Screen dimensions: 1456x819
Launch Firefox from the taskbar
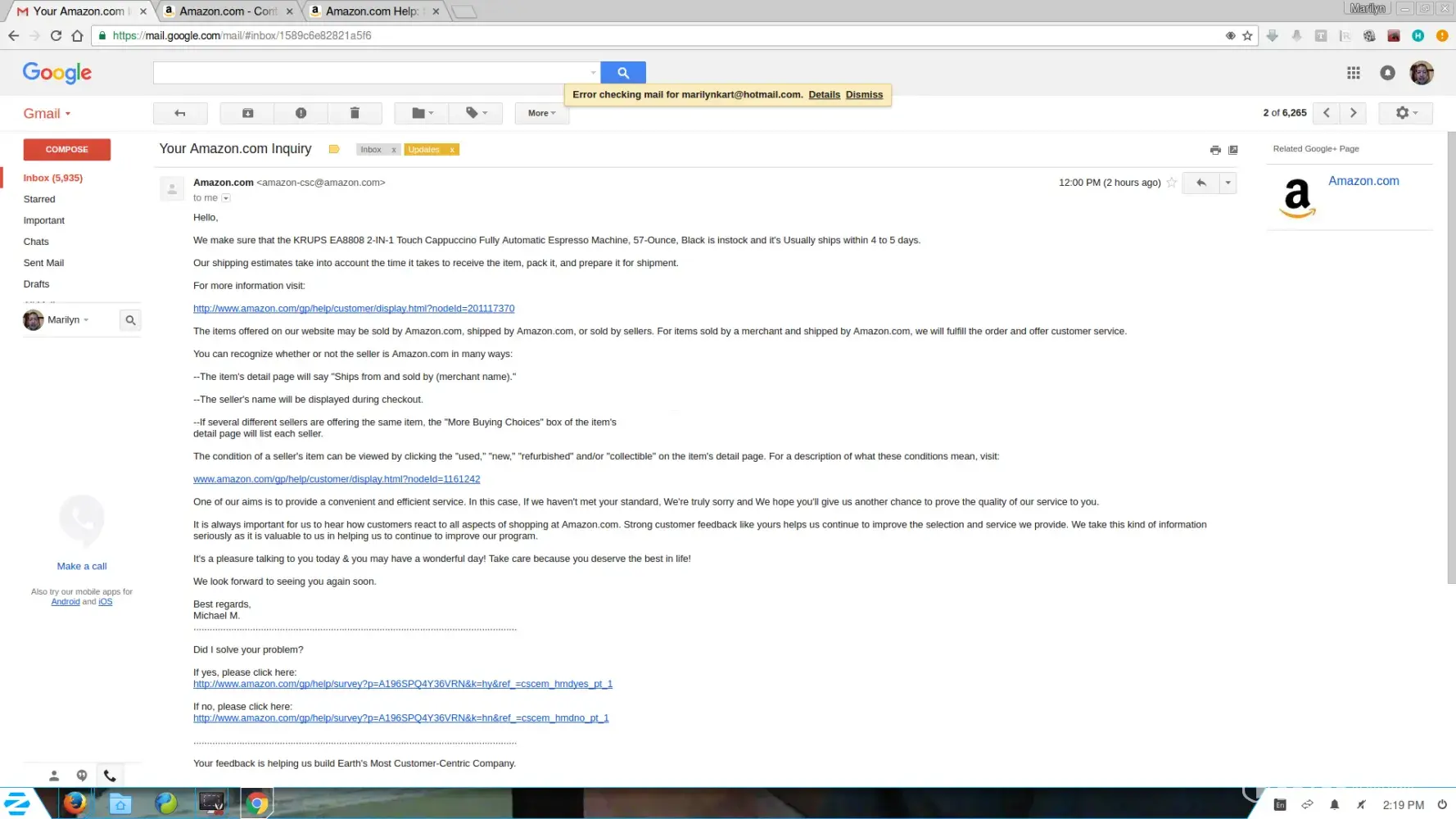(75, 803)
